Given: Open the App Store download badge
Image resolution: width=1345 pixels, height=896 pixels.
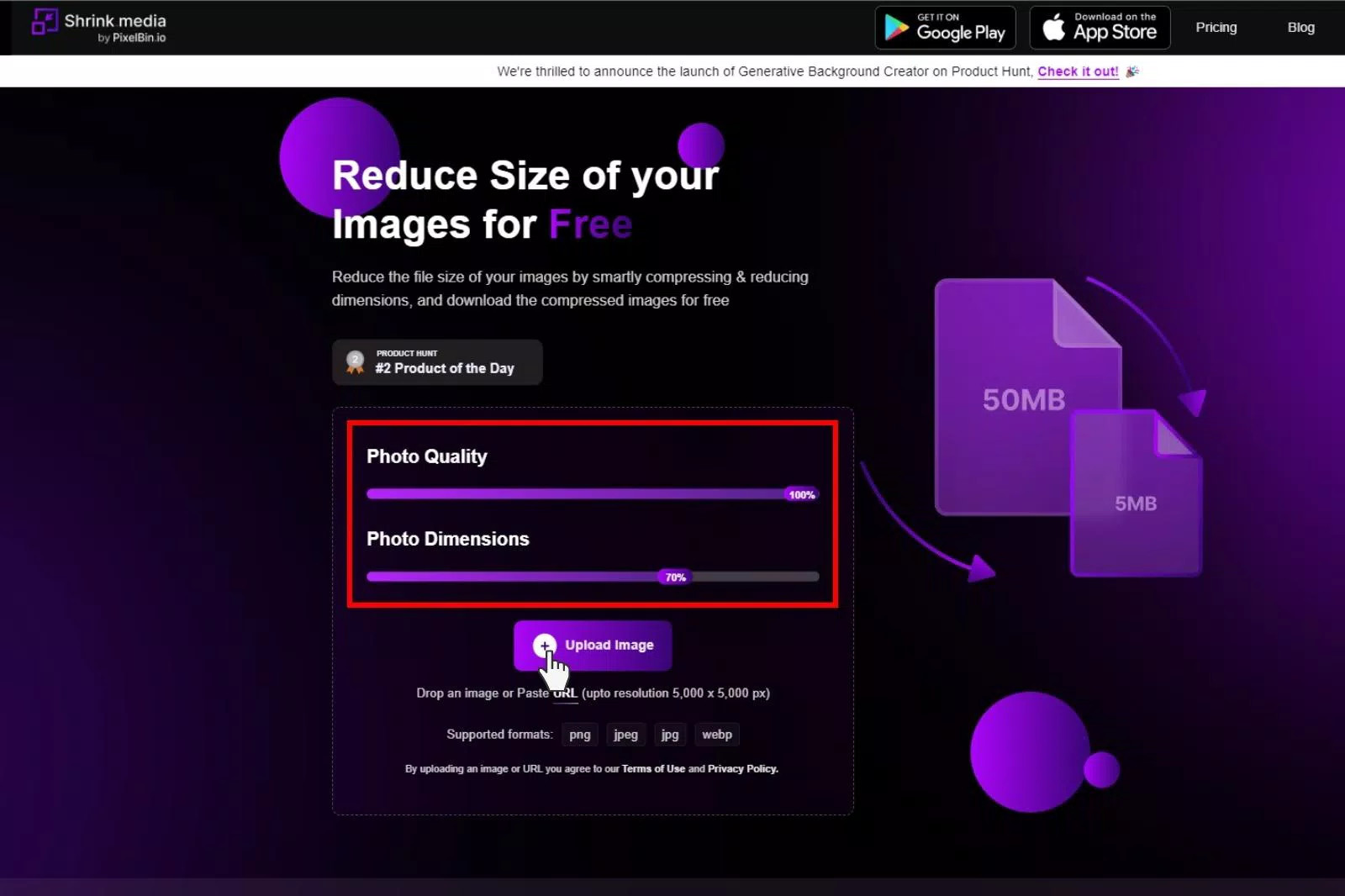Looking at the screenshot, I should click(1100, 28).
